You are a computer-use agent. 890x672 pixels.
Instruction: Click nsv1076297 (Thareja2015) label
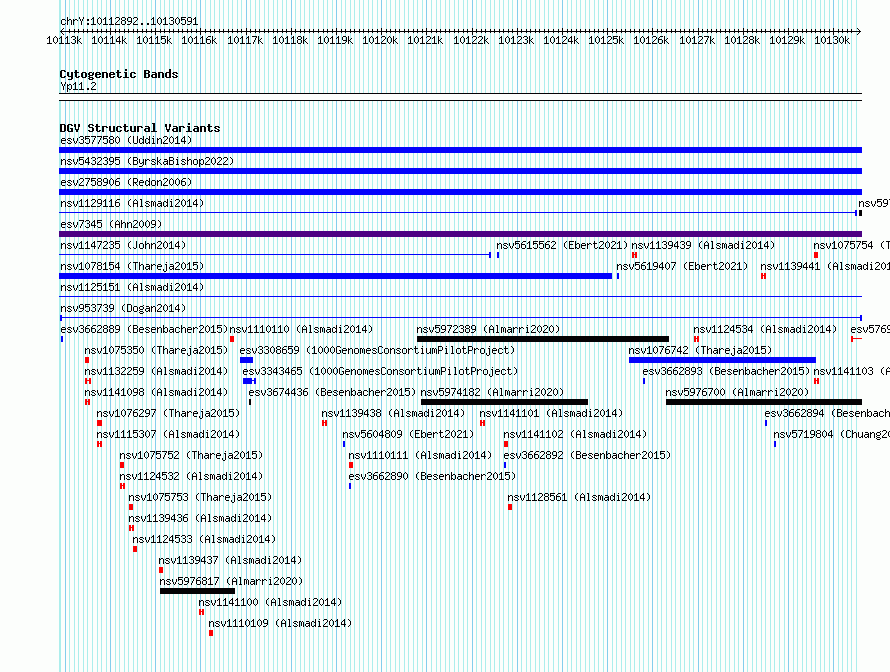[168, 413]
